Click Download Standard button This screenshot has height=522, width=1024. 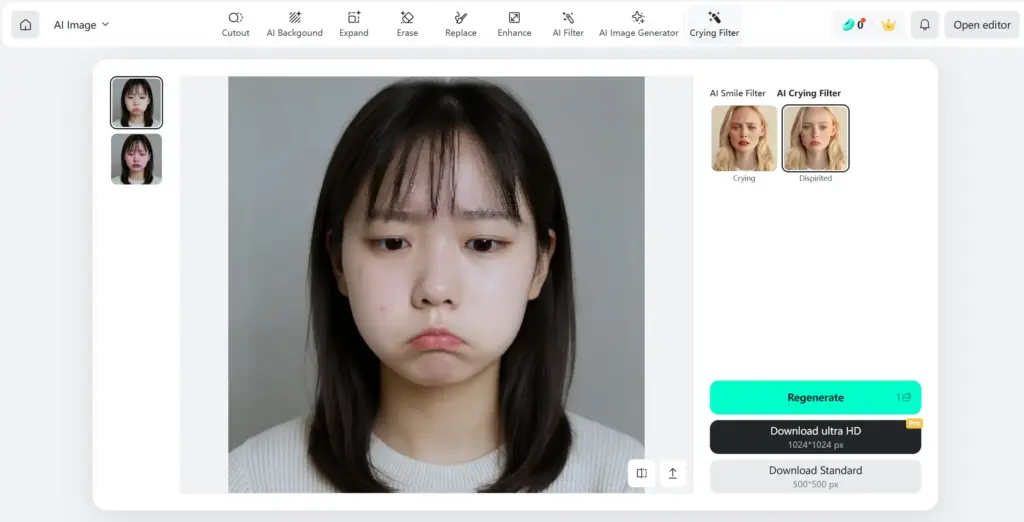point(815,476)
